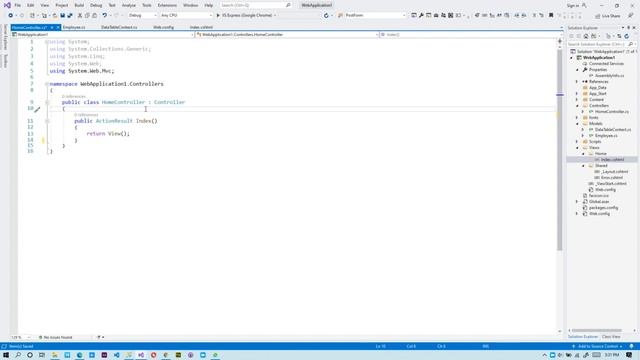Open the Any CPU platform dropdown
This screenshot has width=640, height=360.
point(186,16)
